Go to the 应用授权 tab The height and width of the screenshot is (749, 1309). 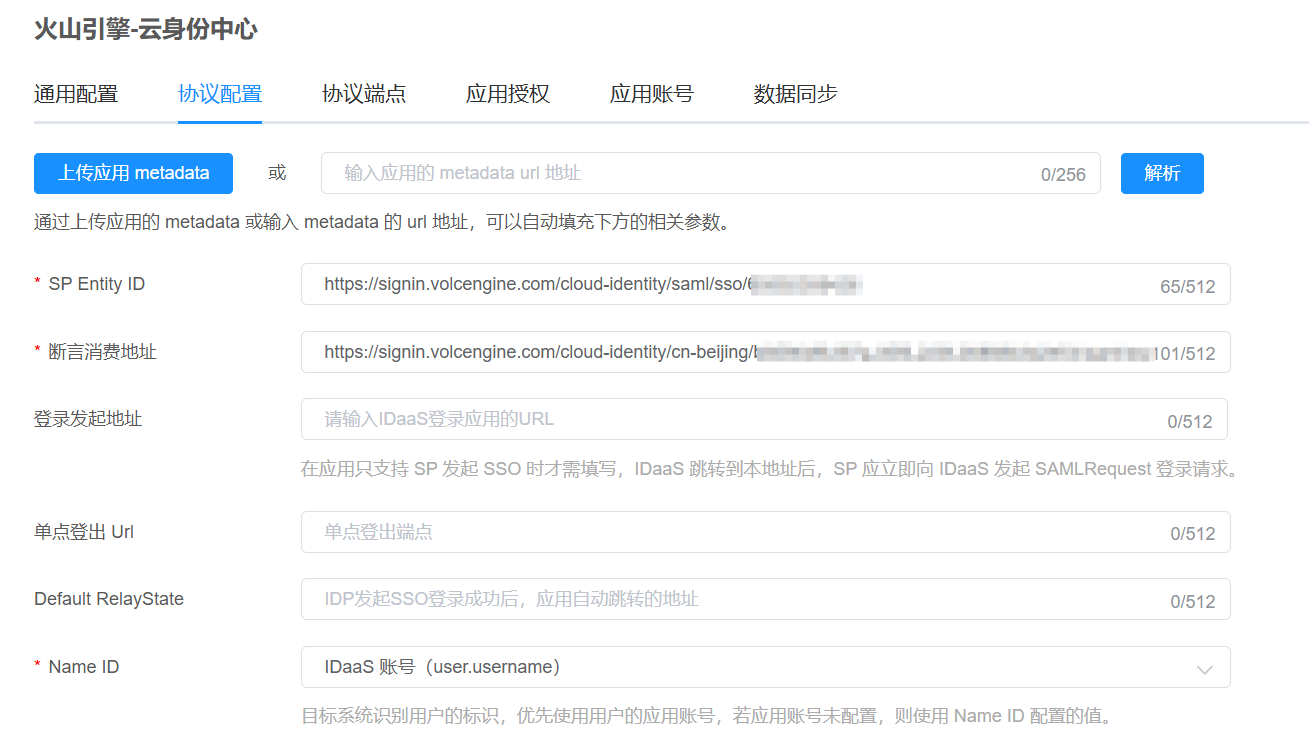pos(508,94)
